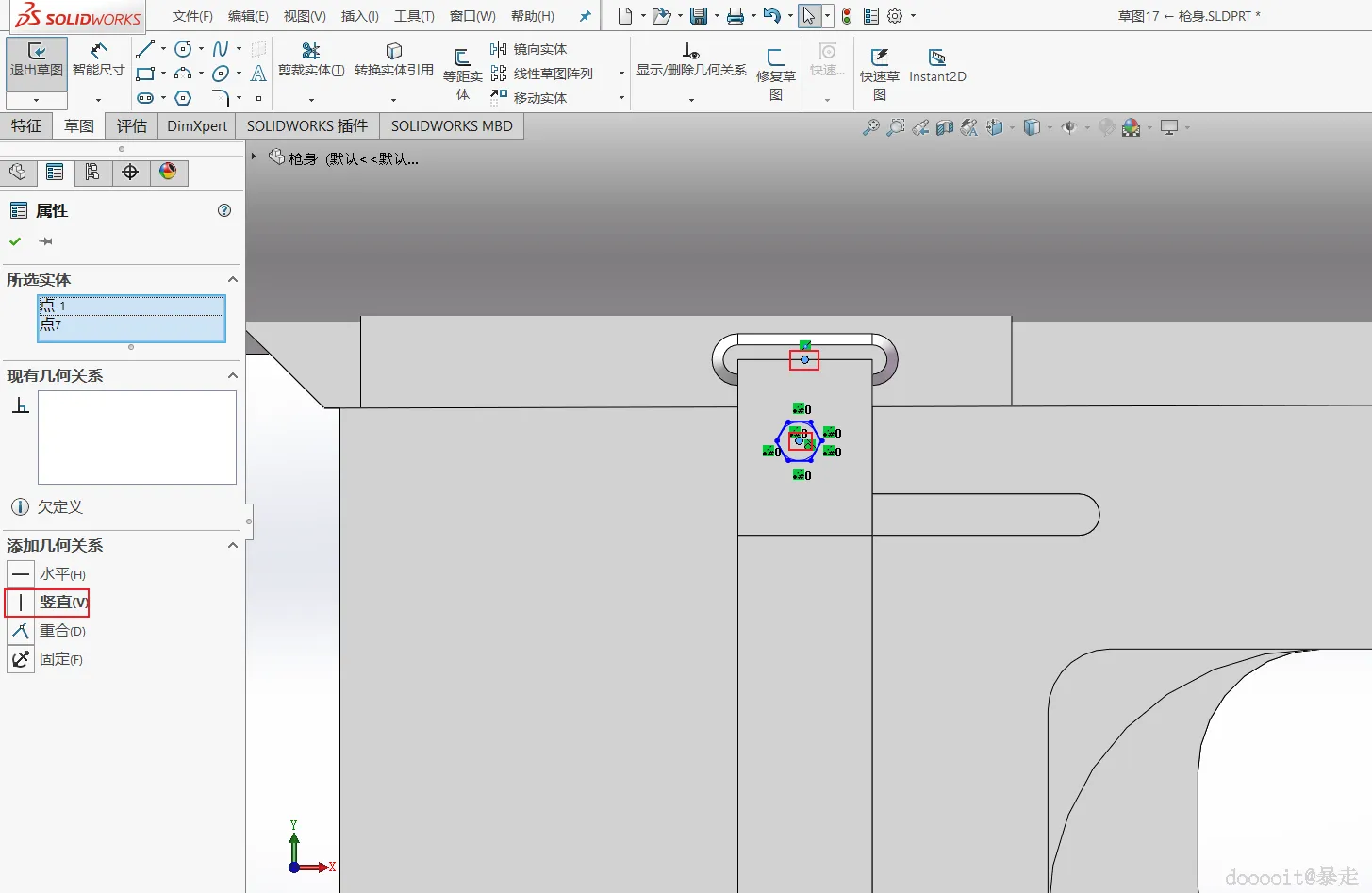The height and width of the screenshot is (893, 1372).
Task: Switch to the 评估 tab
Action: [x=132, y=125]
